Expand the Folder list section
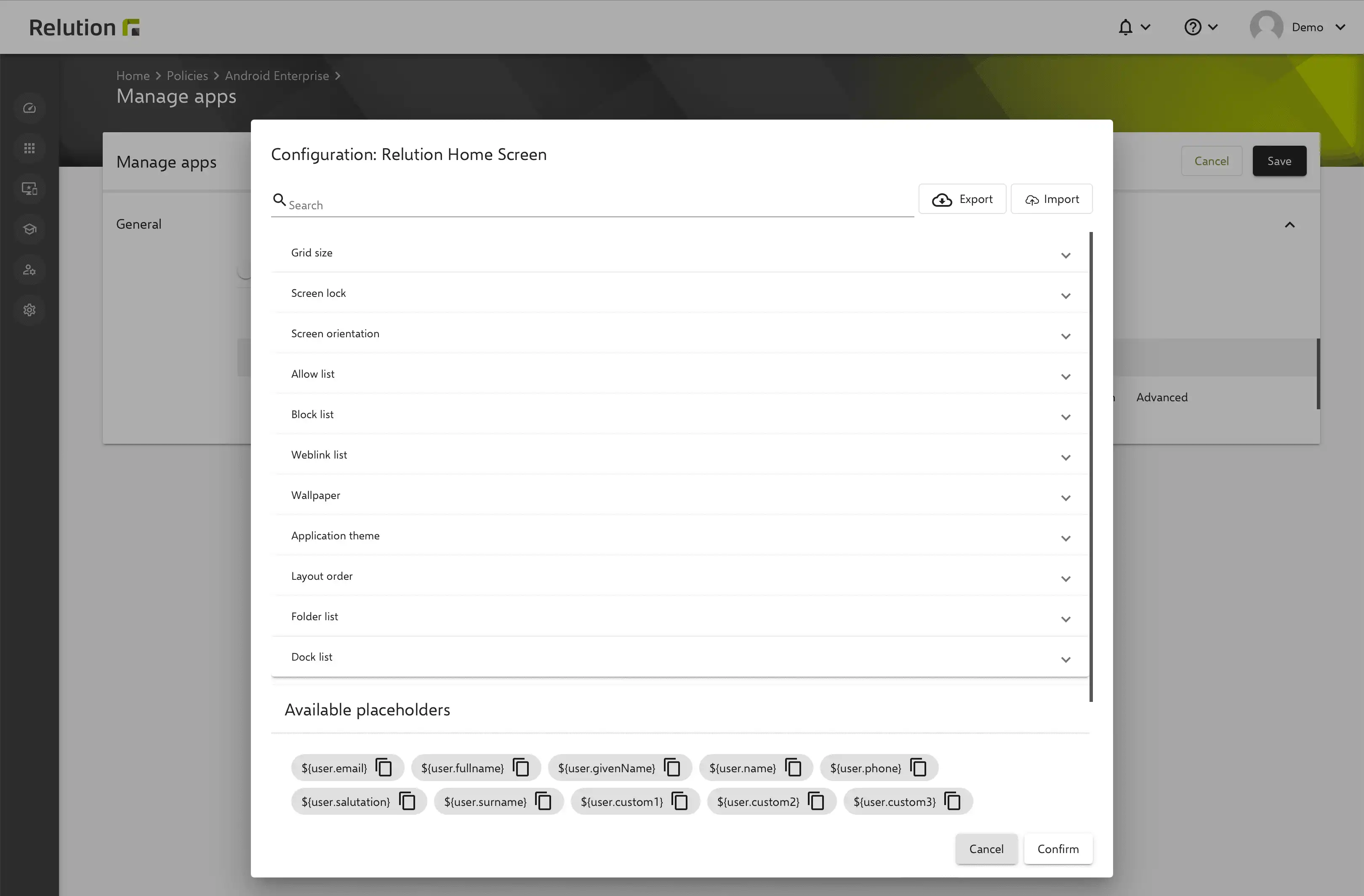 pyautogui.click(x=680, y=616)
